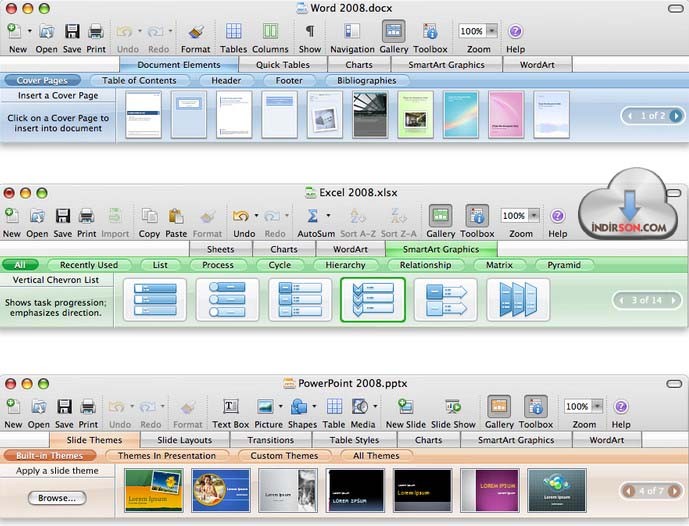Switch to Table Styles tab in PowerPoint

tap(354, 440)
